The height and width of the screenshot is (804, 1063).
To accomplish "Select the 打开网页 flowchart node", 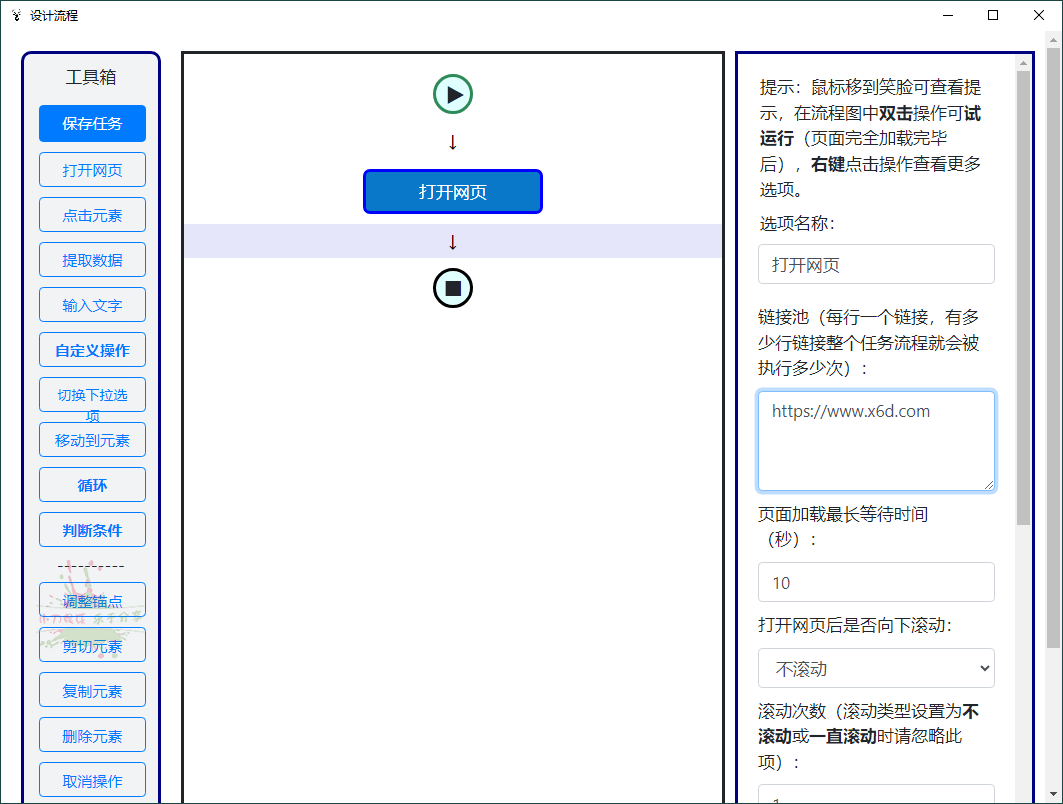I will [x=452, y=192].
